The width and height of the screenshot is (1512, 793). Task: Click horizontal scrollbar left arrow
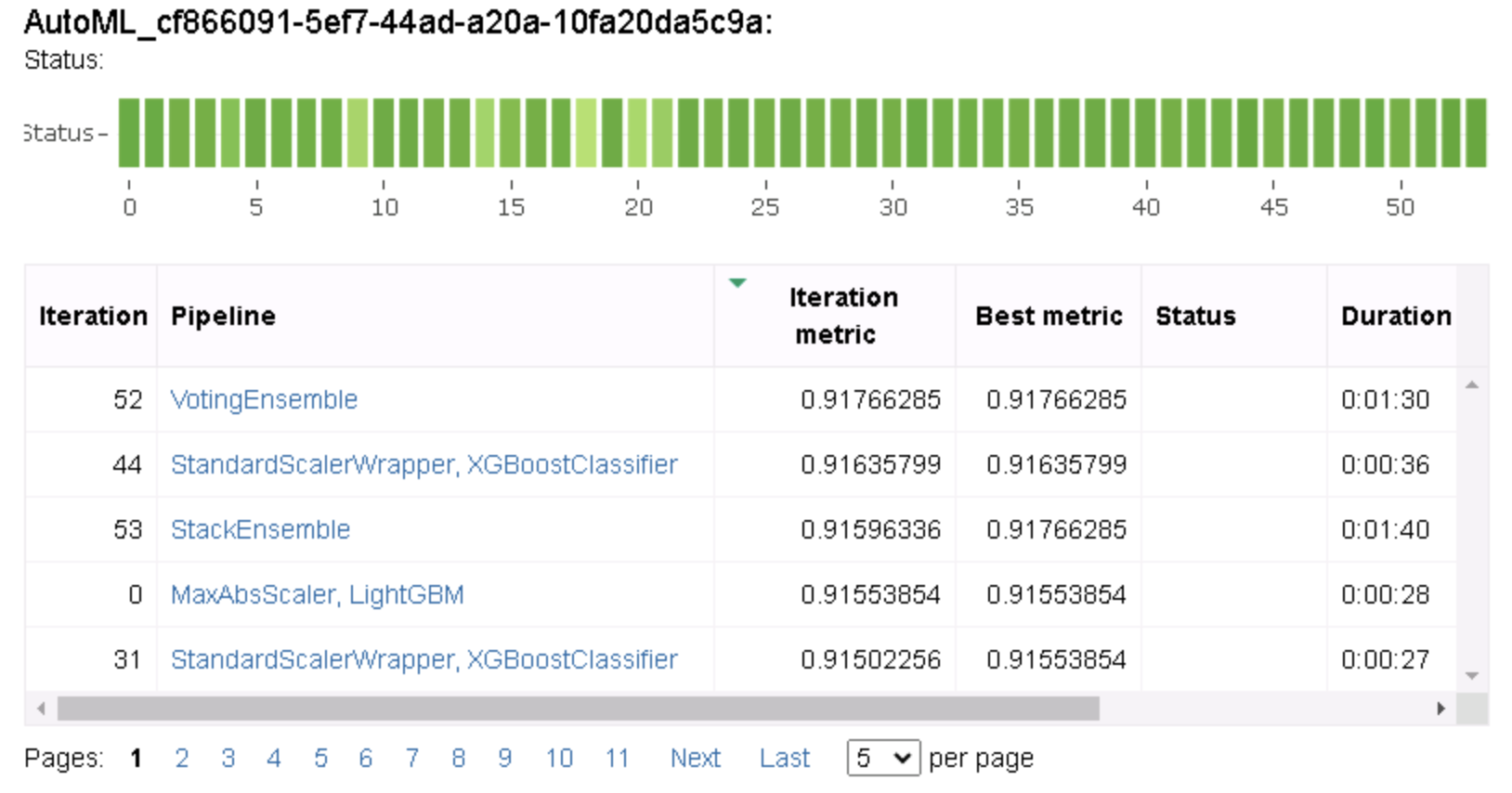pyautogui.click(x=41, y=708)
